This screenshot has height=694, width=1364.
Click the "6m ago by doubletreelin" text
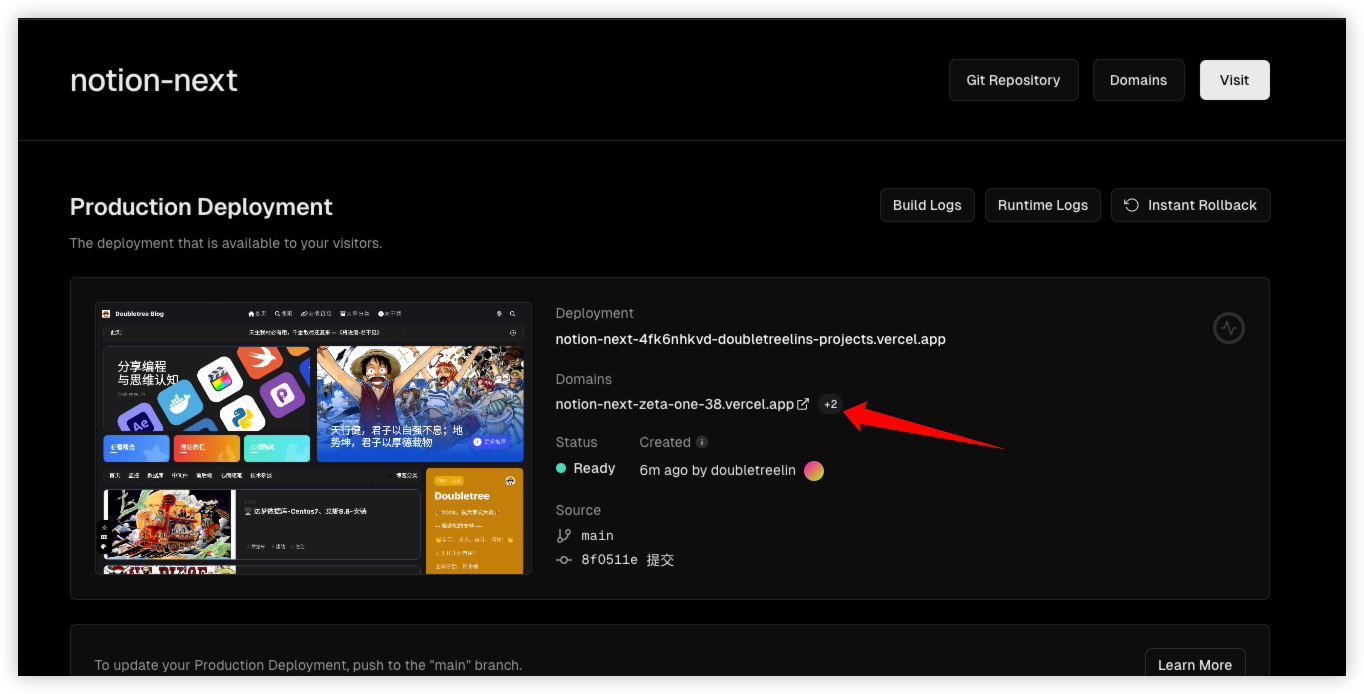pyautogui.click(x=718, y=470)
